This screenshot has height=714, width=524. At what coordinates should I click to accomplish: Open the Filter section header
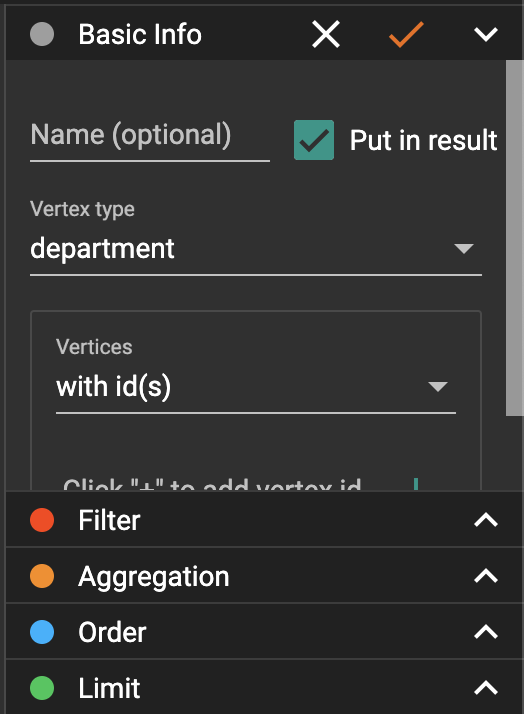point(264,520)
